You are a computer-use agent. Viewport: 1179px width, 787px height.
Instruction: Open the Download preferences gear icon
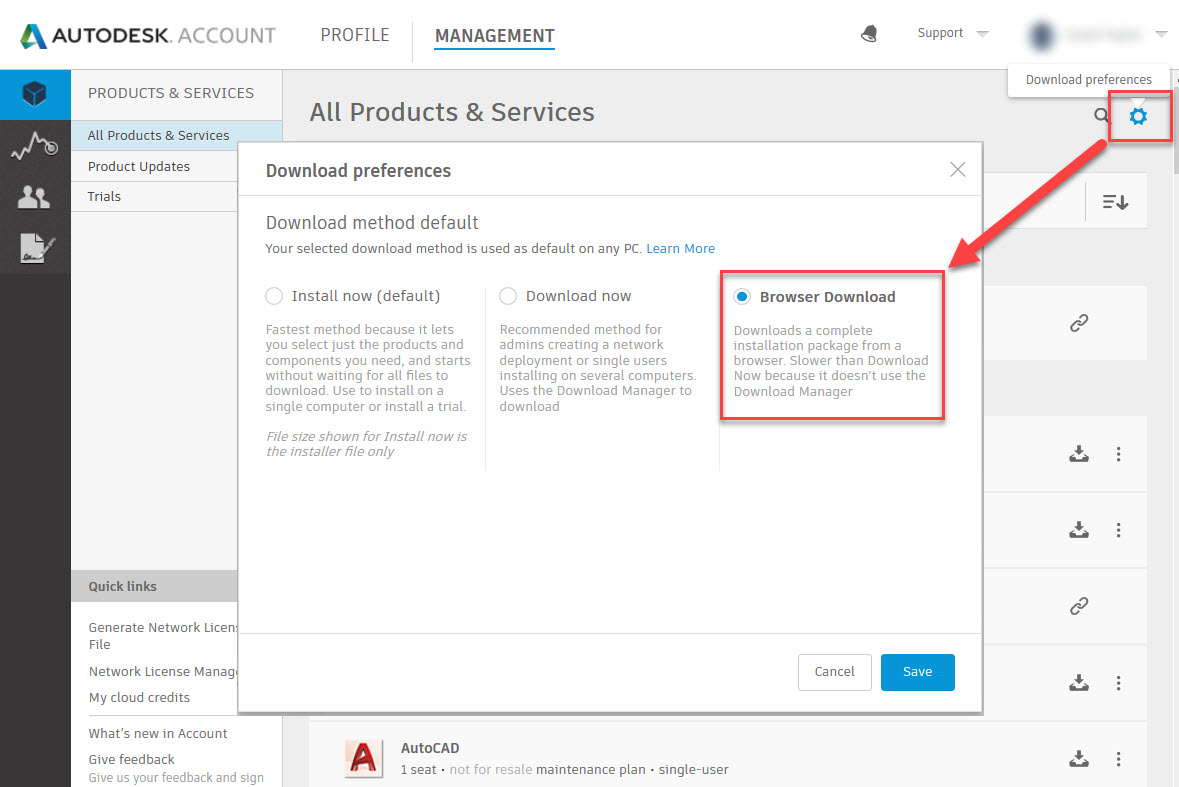pyautogui.click(x=1138, y=116)
